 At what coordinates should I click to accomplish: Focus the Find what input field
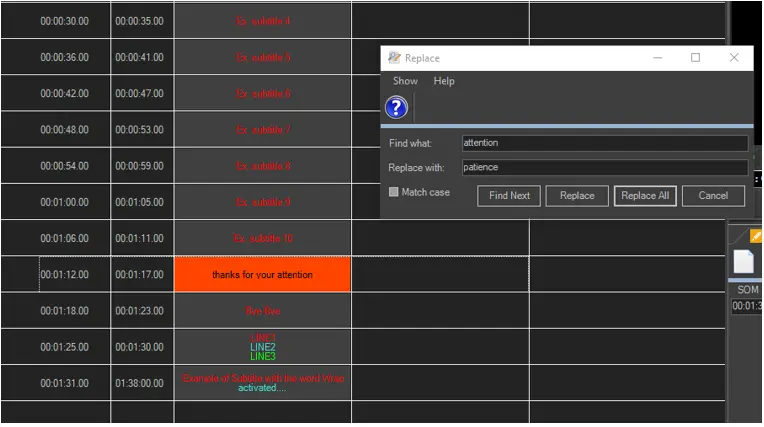tap(604, 143)
